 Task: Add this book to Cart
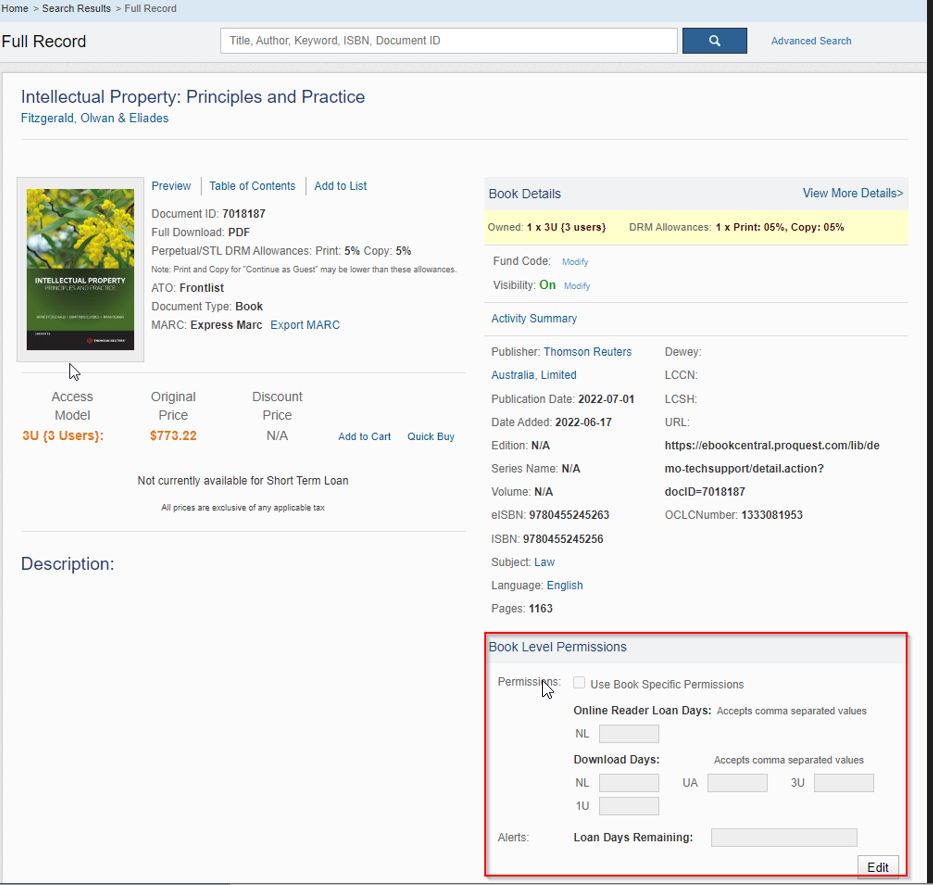click(364, 436)
